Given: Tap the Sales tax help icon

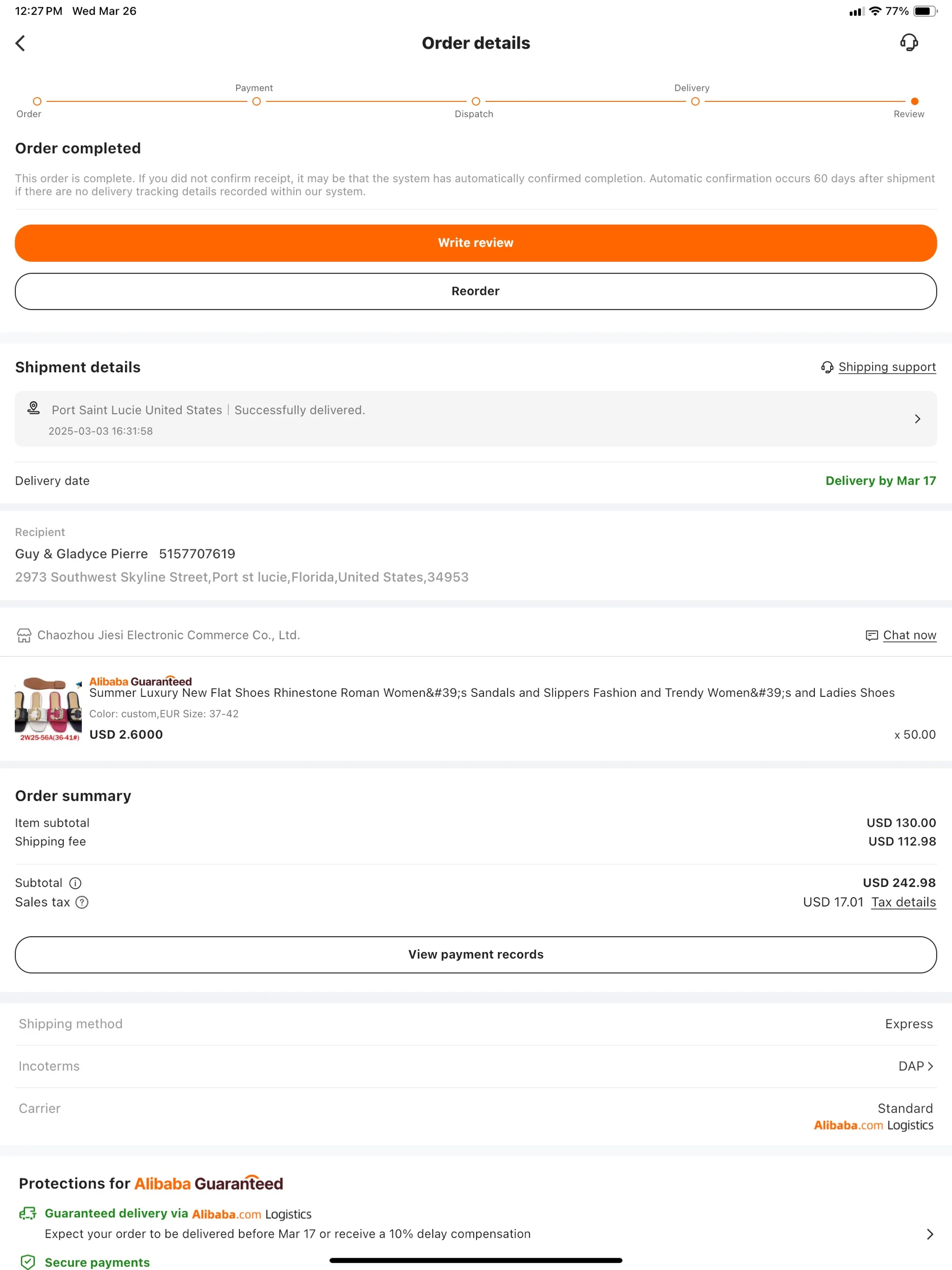Looking at the screenshot, I should 82,903.
